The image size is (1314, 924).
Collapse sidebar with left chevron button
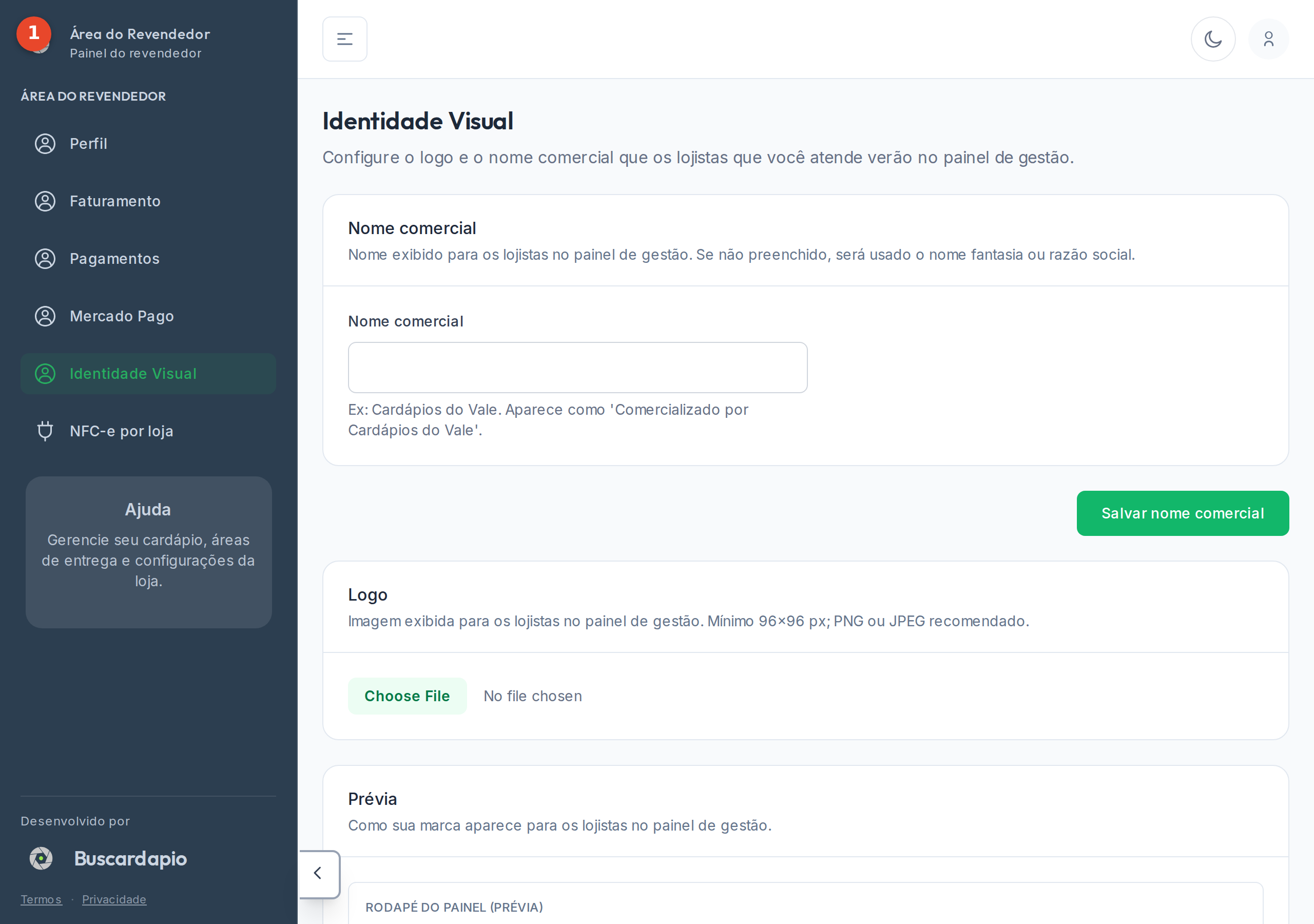pyautogui.click(x=318, y=874)
